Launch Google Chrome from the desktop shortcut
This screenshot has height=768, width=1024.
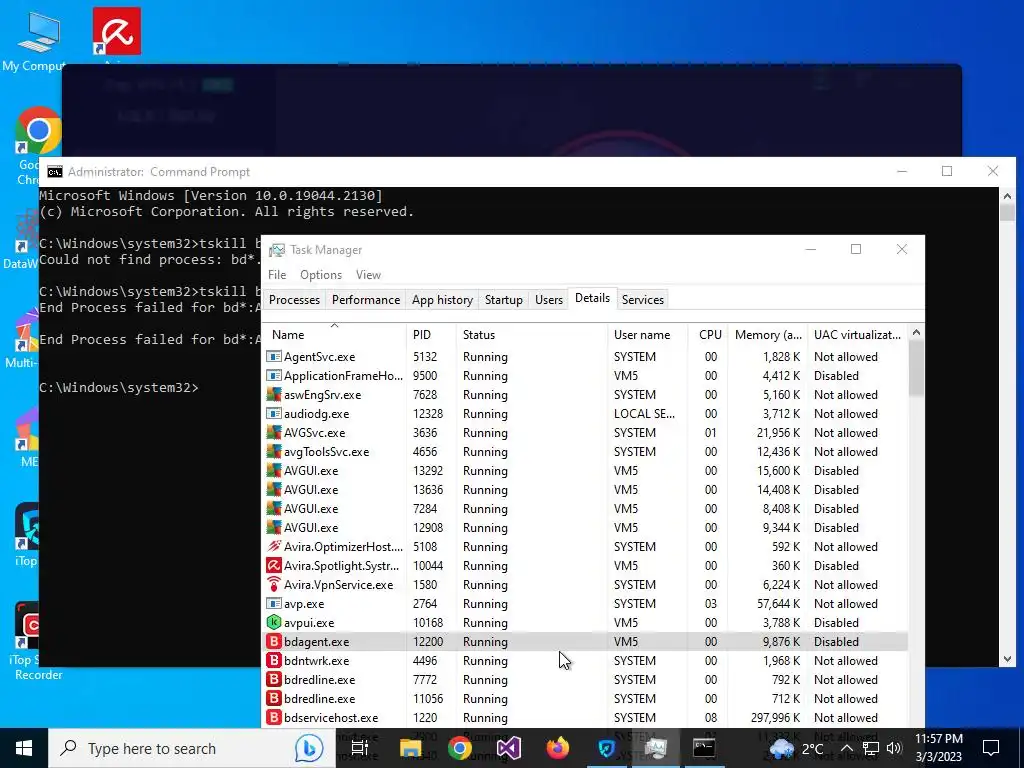[38, 130]
